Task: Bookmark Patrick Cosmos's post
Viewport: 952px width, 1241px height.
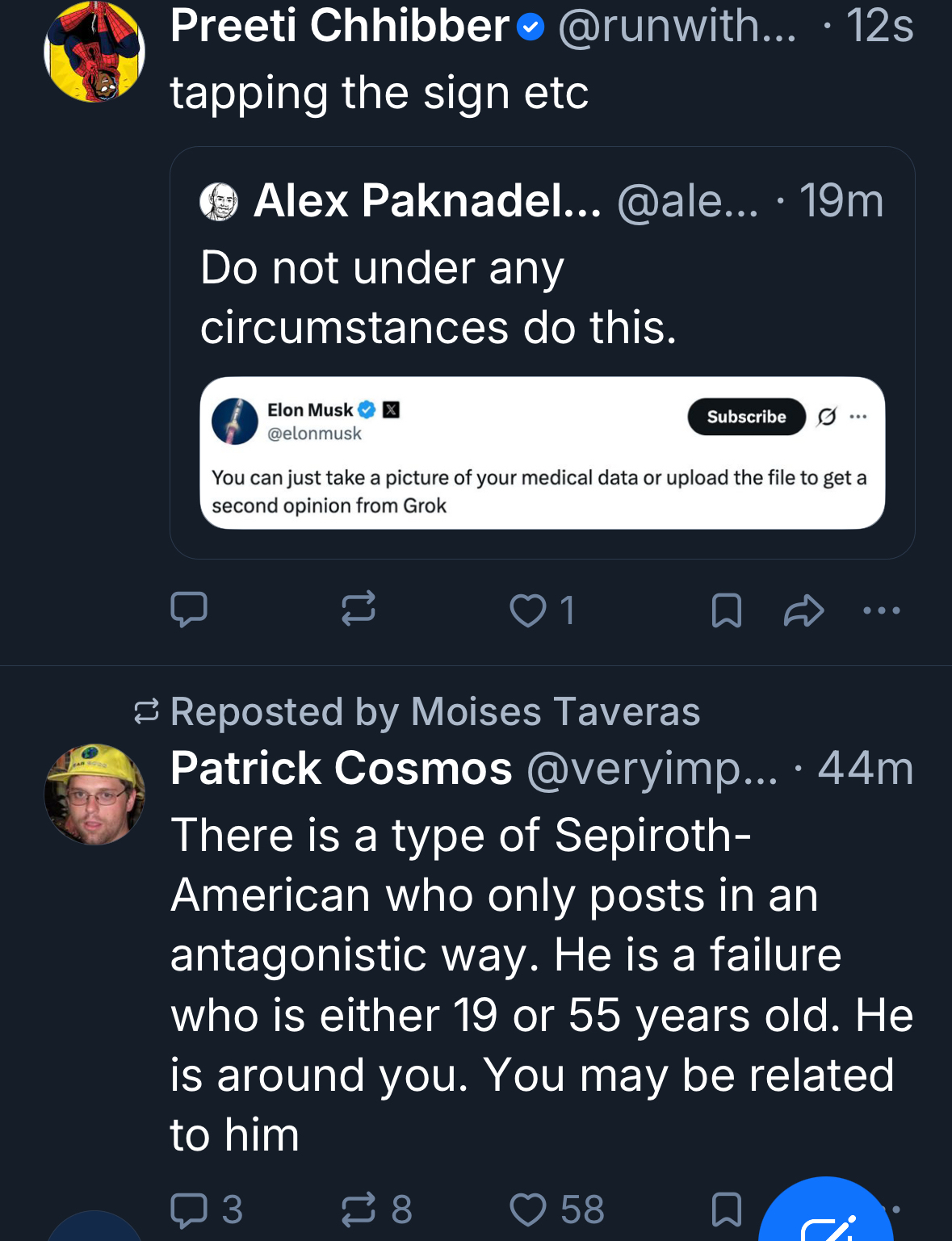Action: click(x=727, y=1210)
